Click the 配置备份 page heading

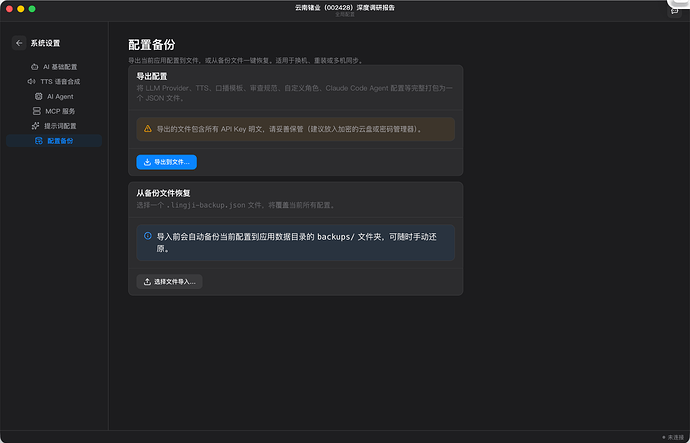[152, 44]
